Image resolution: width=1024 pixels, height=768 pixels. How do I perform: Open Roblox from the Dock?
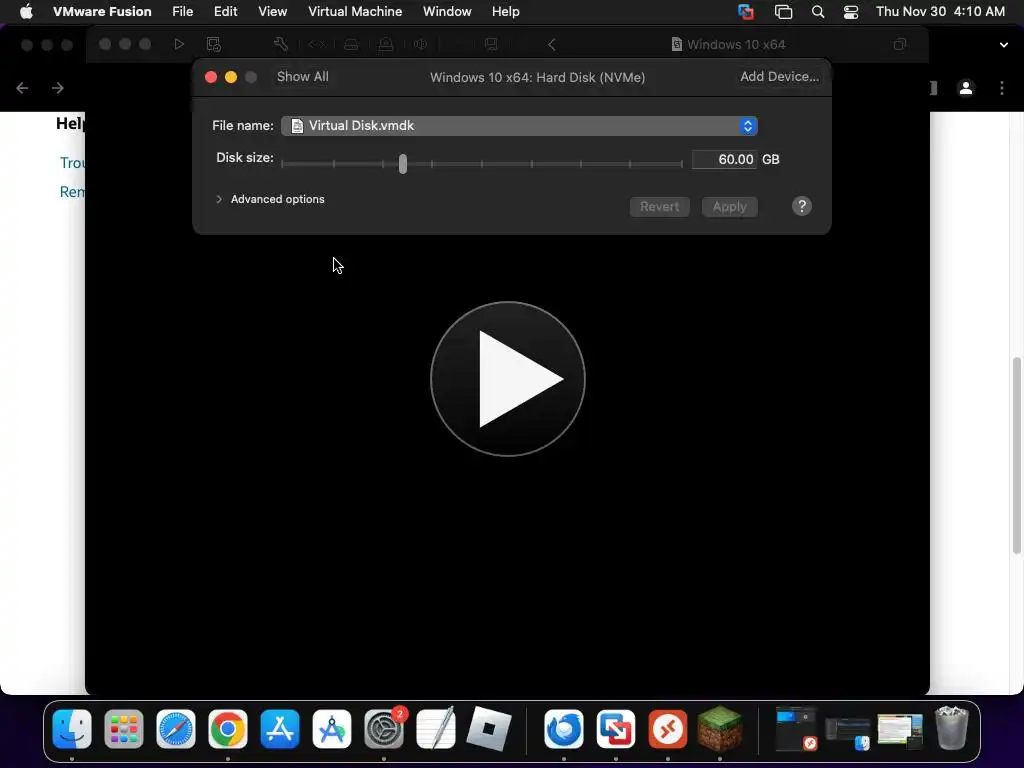tap(488, 728)
